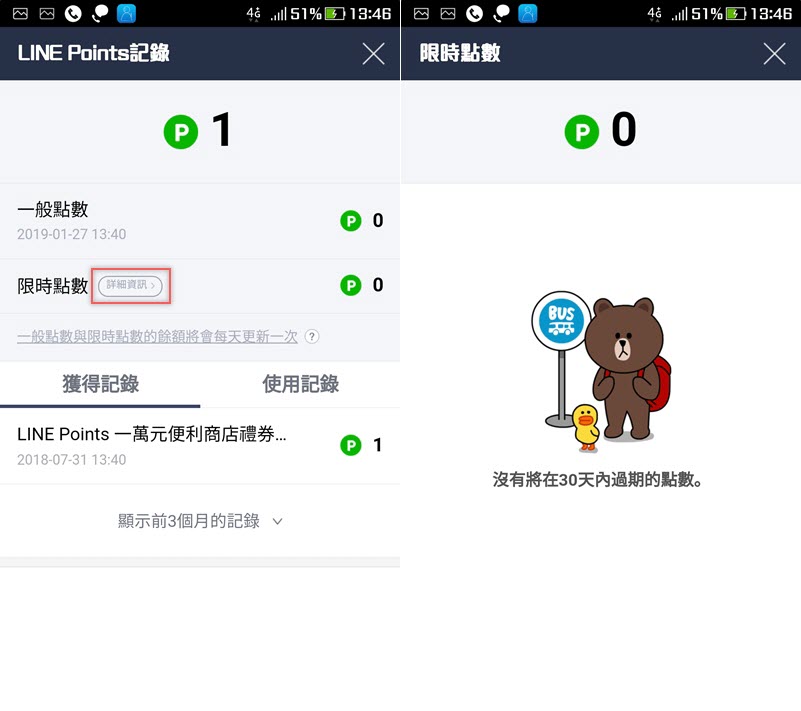801x711 pixels.
Task: Tap the question mark help icon
Action: [312, 337]
